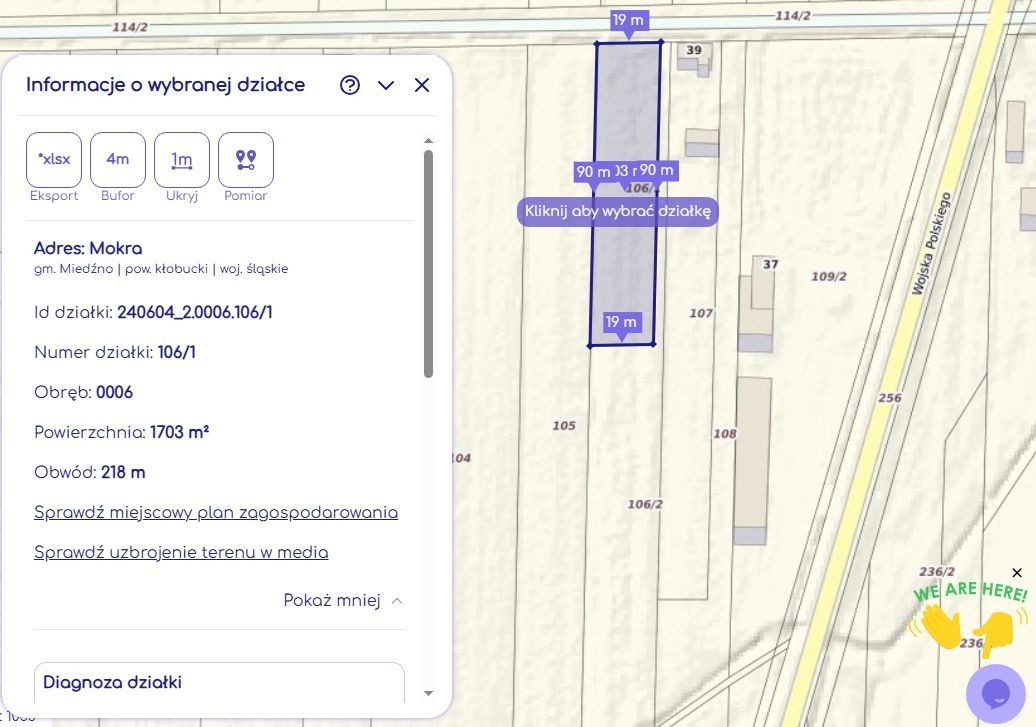
Task: Collapse details with Pokaż mniej
Action: (x=343, y=601)
